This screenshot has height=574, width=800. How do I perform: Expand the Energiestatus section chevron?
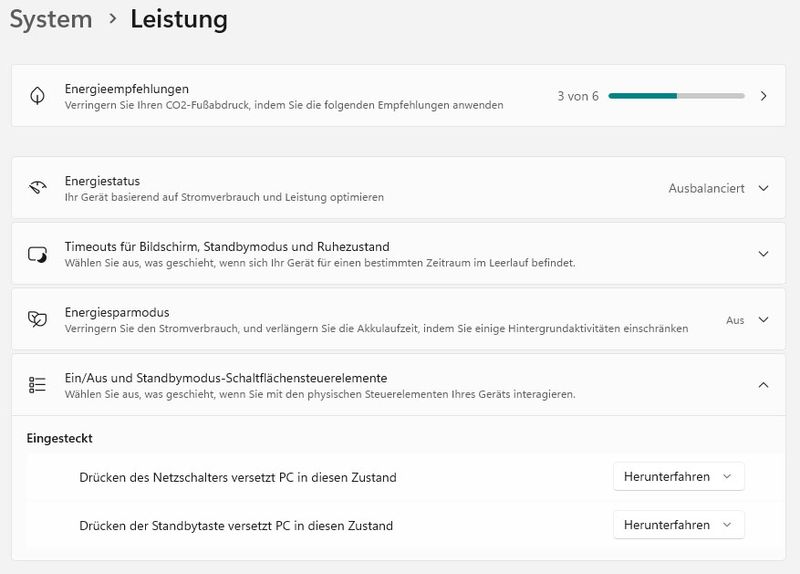coord(763,188)
